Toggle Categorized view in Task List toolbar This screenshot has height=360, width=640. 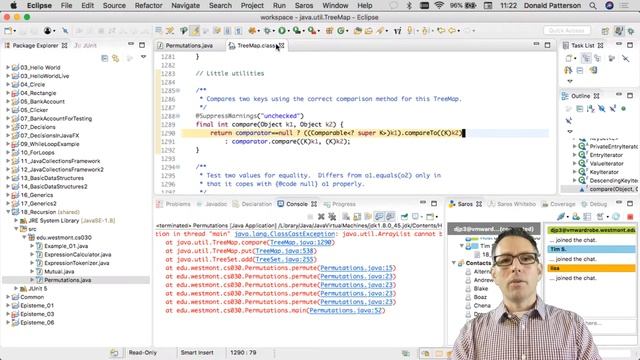pos(586,58)
